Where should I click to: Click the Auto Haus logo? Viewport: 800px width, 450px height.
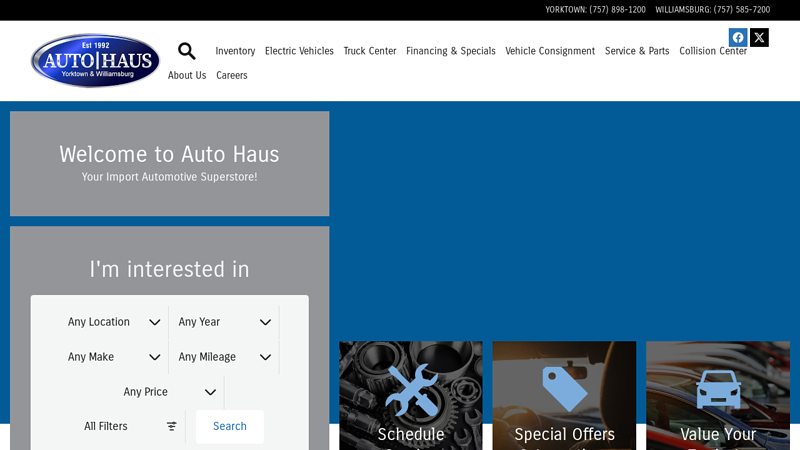click(95, 61)
